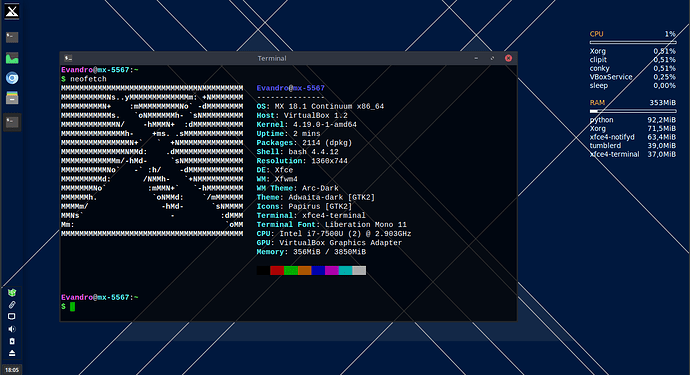Click the Terminal title bar text

coord(272,58)
